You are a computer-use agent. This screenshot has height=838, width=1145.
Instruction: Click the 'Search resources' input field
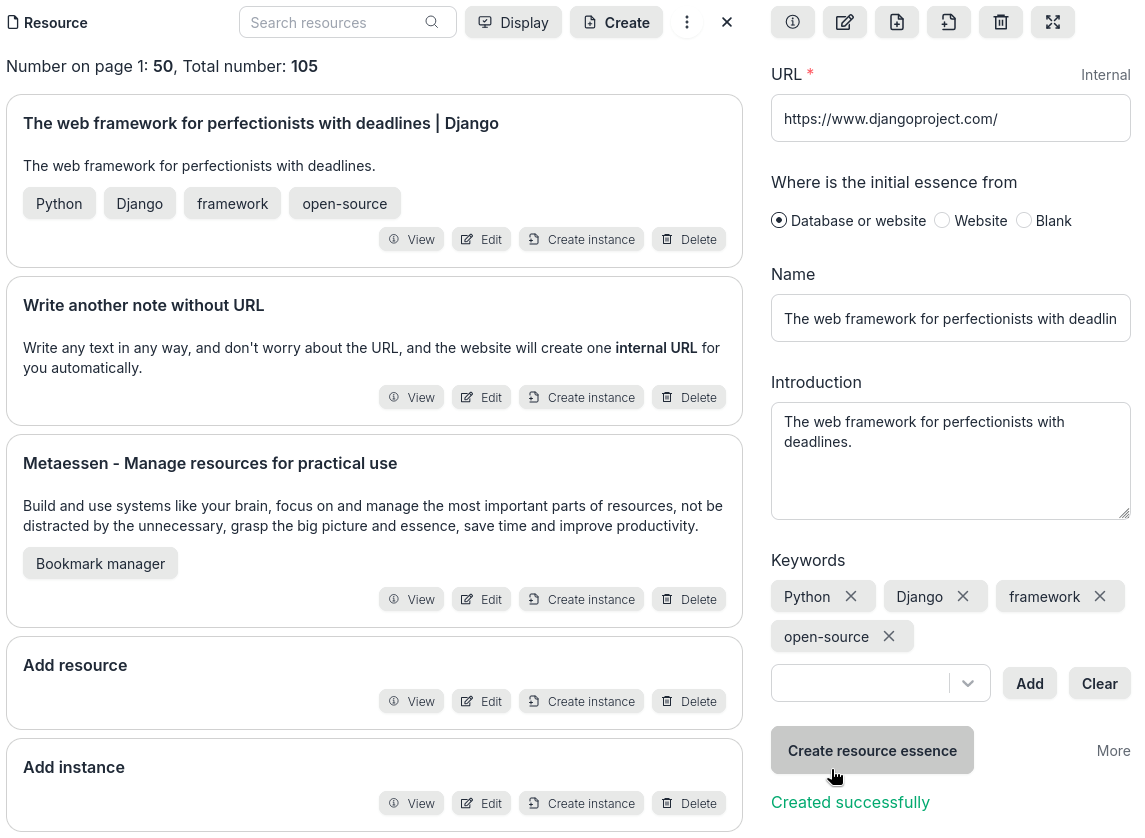pos(335,22)
